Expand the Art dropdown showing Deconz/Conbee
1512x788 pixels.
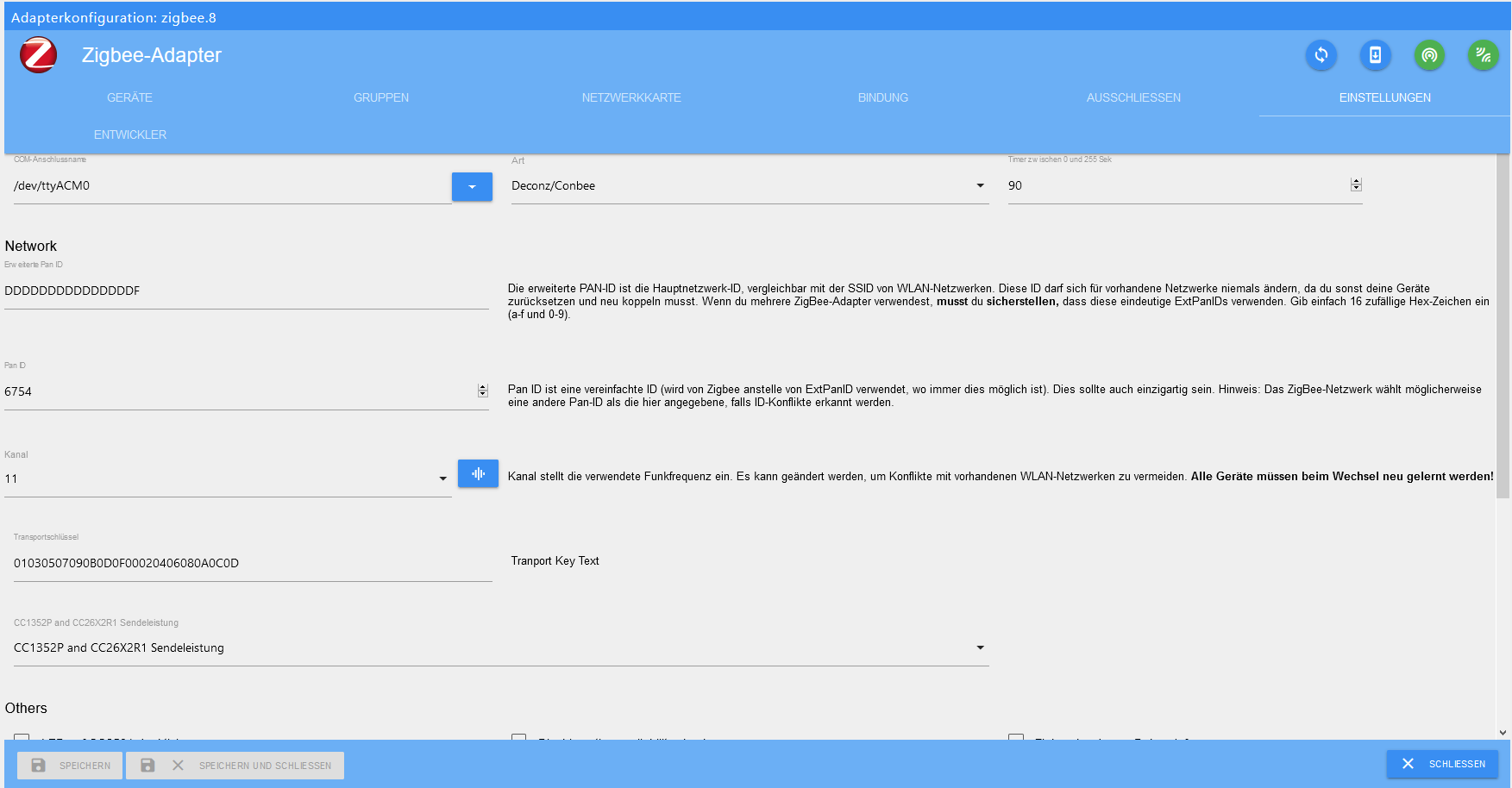(x=750, y=186)
